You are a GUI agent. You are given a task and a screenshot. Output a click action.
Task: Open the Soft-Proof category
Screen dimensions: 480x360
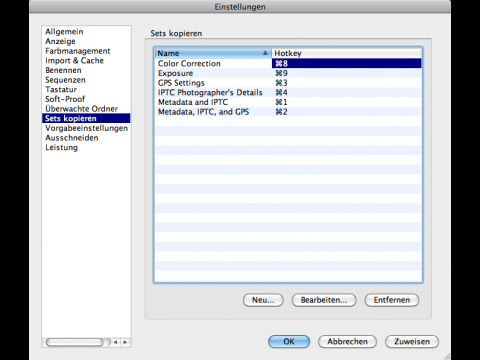click(x=86, y=99)
